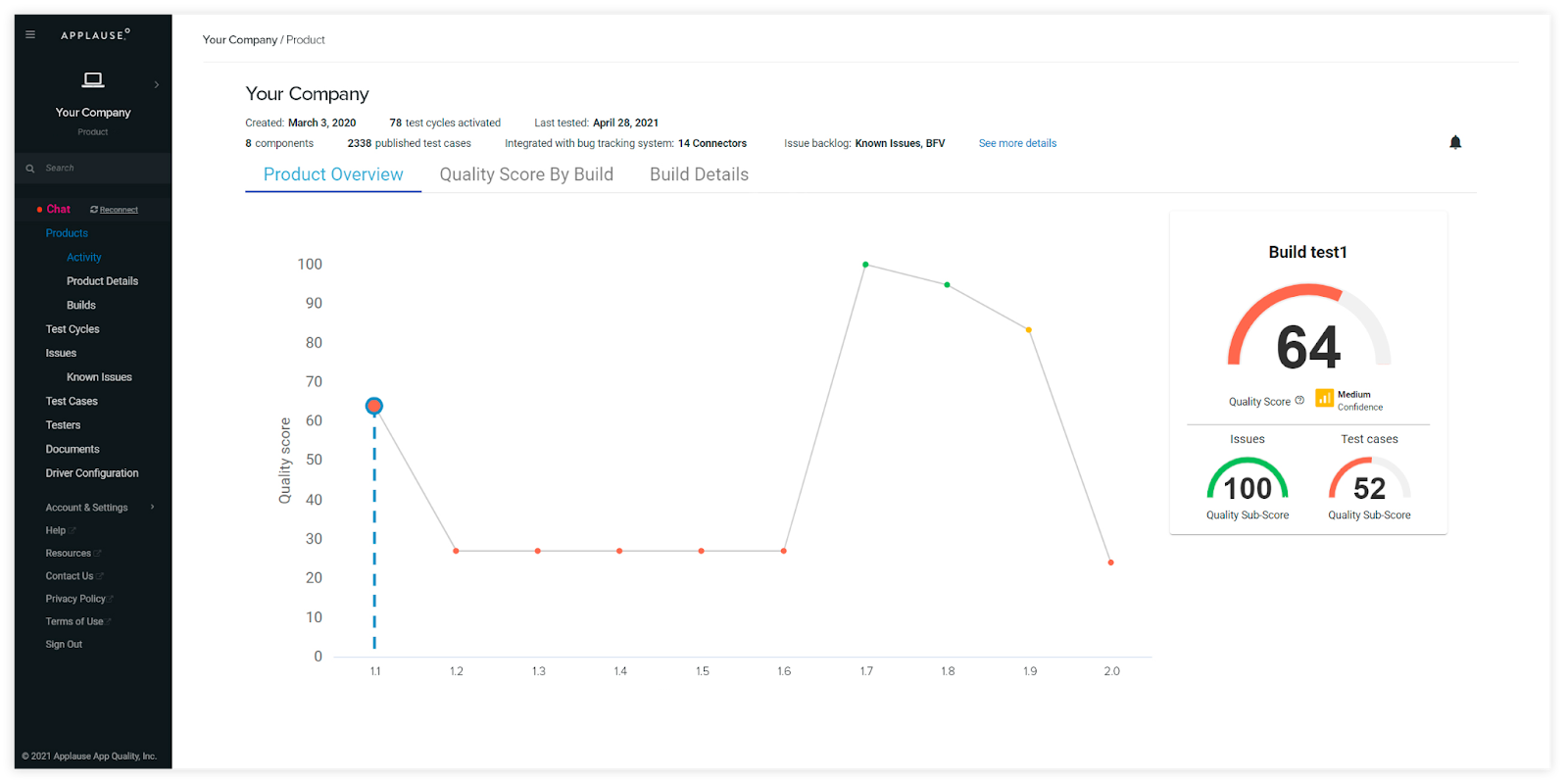Image resolution: width=1568 pixels, height=783 pixels.
Task: Open Driver Configuration
Action: coord(92,473)
